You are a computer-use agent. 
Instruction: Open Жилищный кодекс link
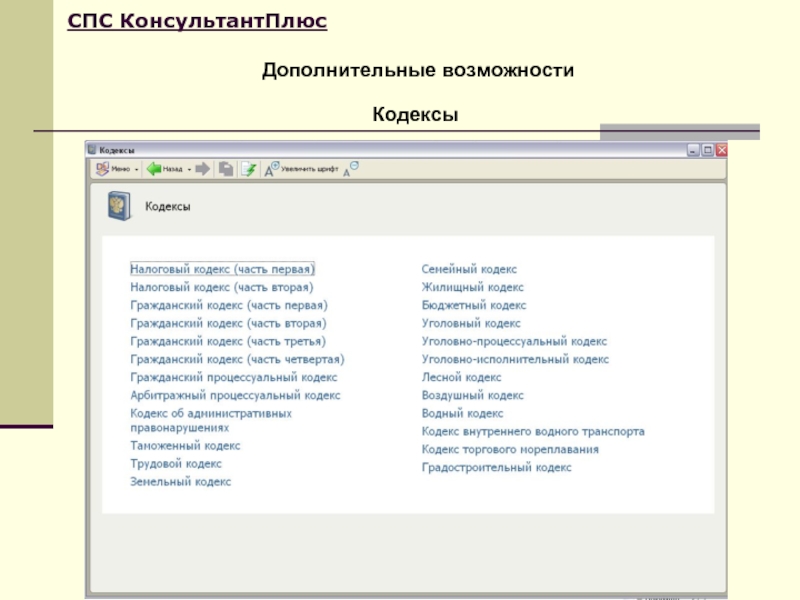[x=472, y=287]
